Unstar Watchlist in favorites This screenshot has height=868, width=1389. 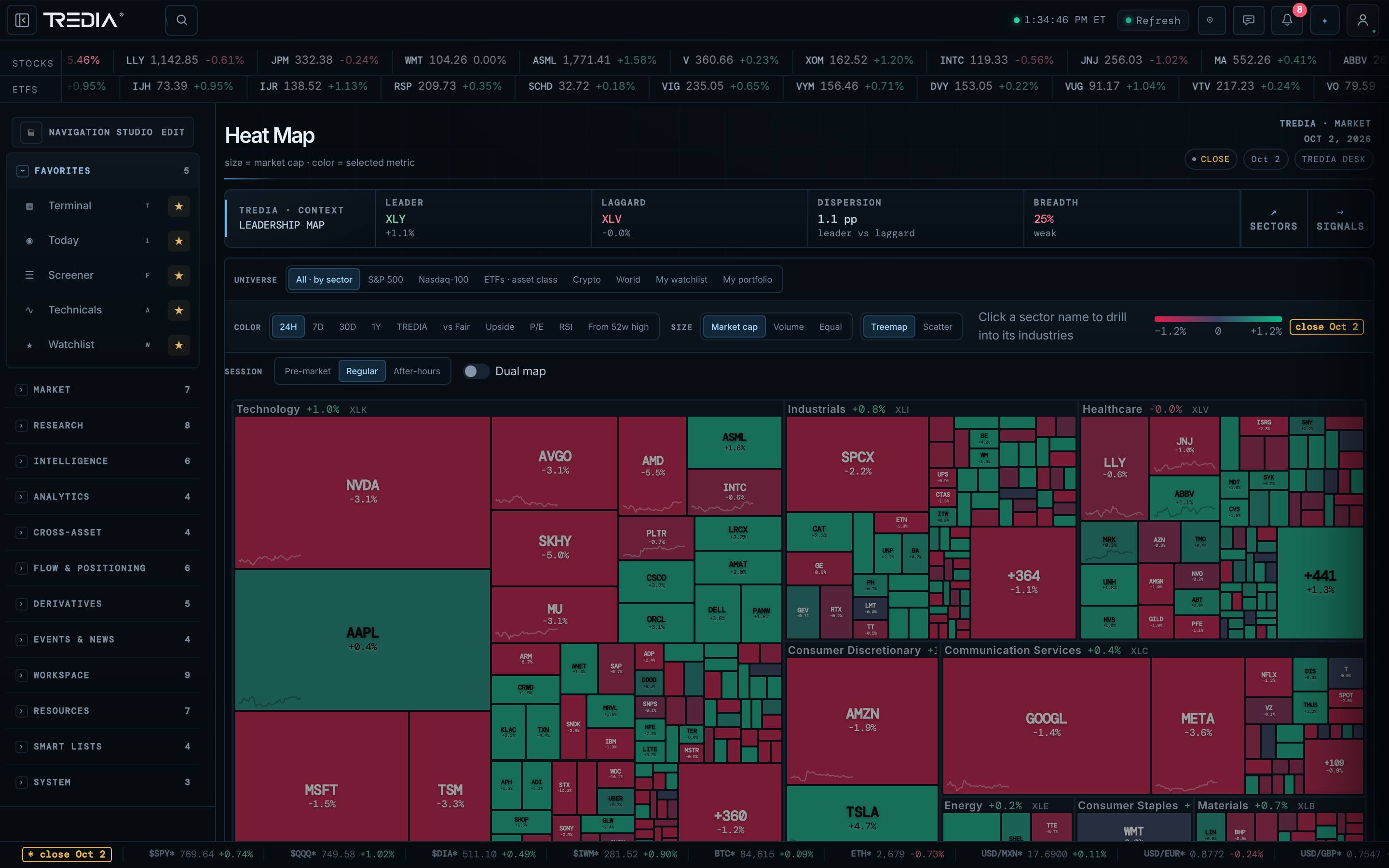coord(178,345)
